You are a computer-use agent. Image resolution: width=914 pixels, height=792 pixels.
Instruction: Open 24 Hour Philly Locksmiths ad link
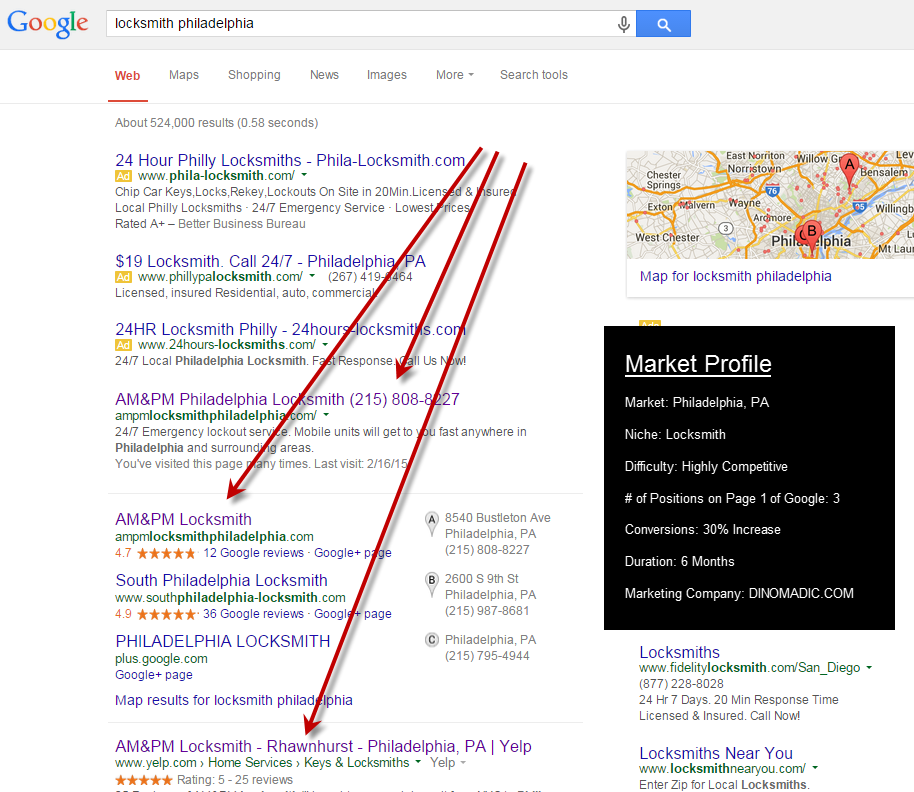pyautogui.click(x=290, y=160)
